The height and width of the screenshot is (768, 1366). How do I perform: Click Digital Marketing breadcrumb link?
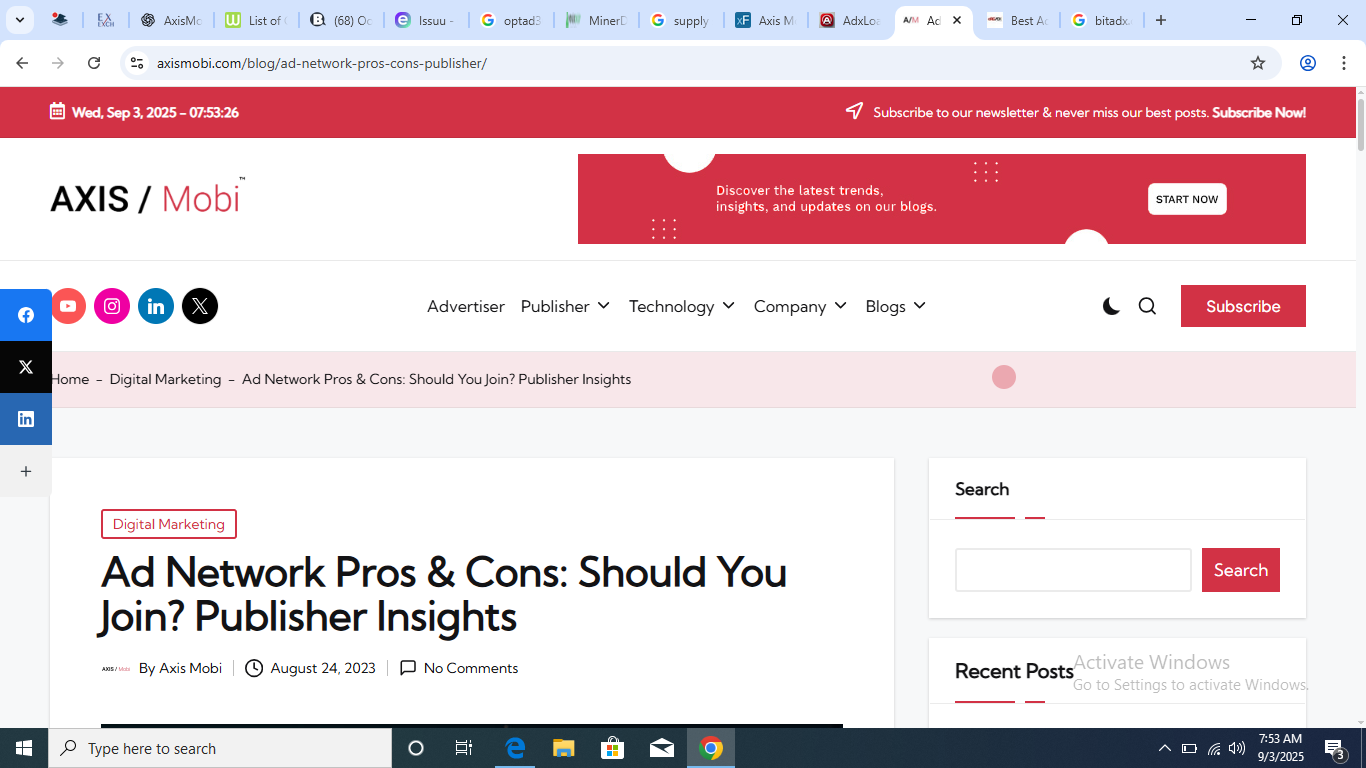pyautogui.click(x=165, y=379)
